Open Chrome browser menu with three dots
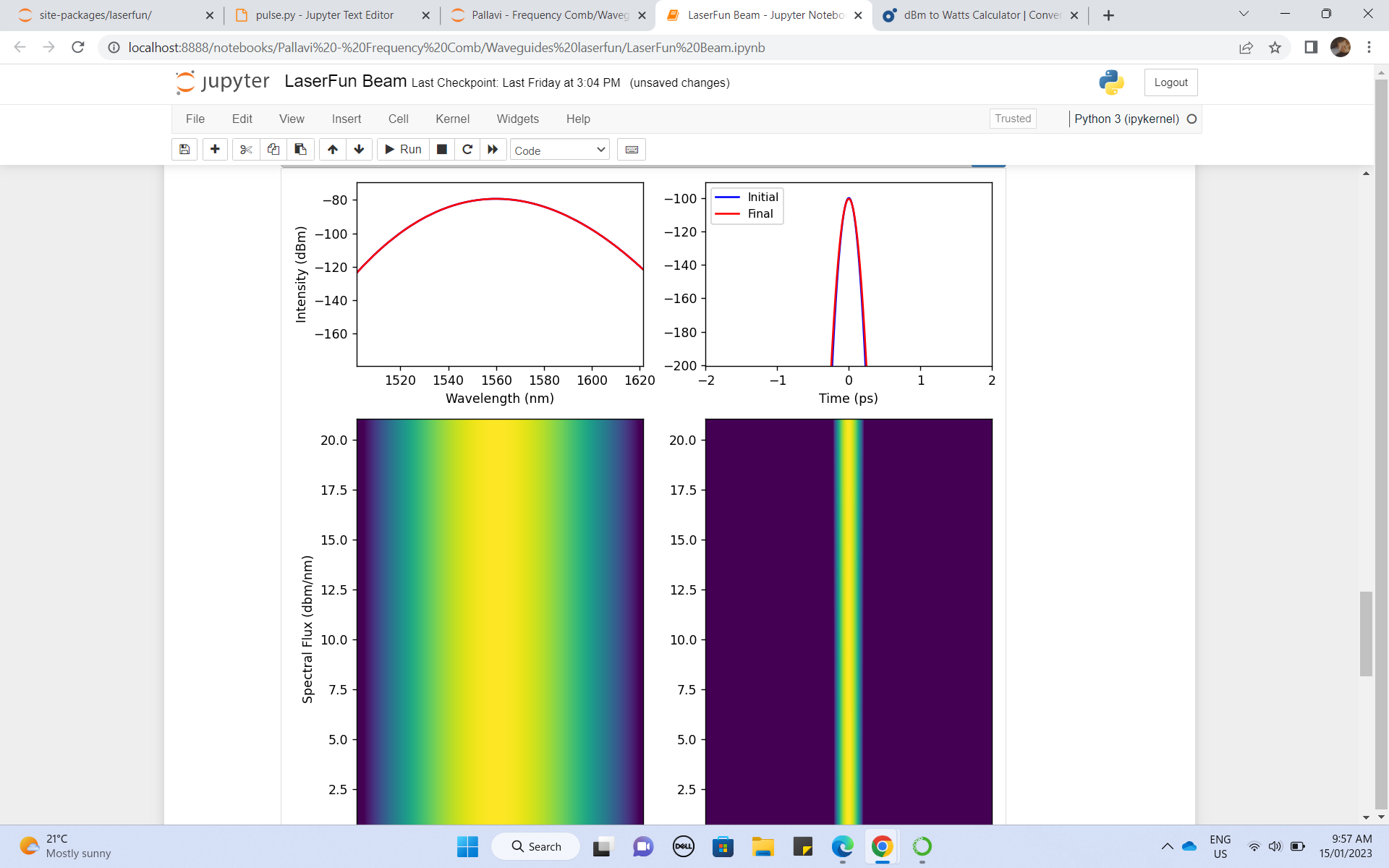 point(1369,48)
